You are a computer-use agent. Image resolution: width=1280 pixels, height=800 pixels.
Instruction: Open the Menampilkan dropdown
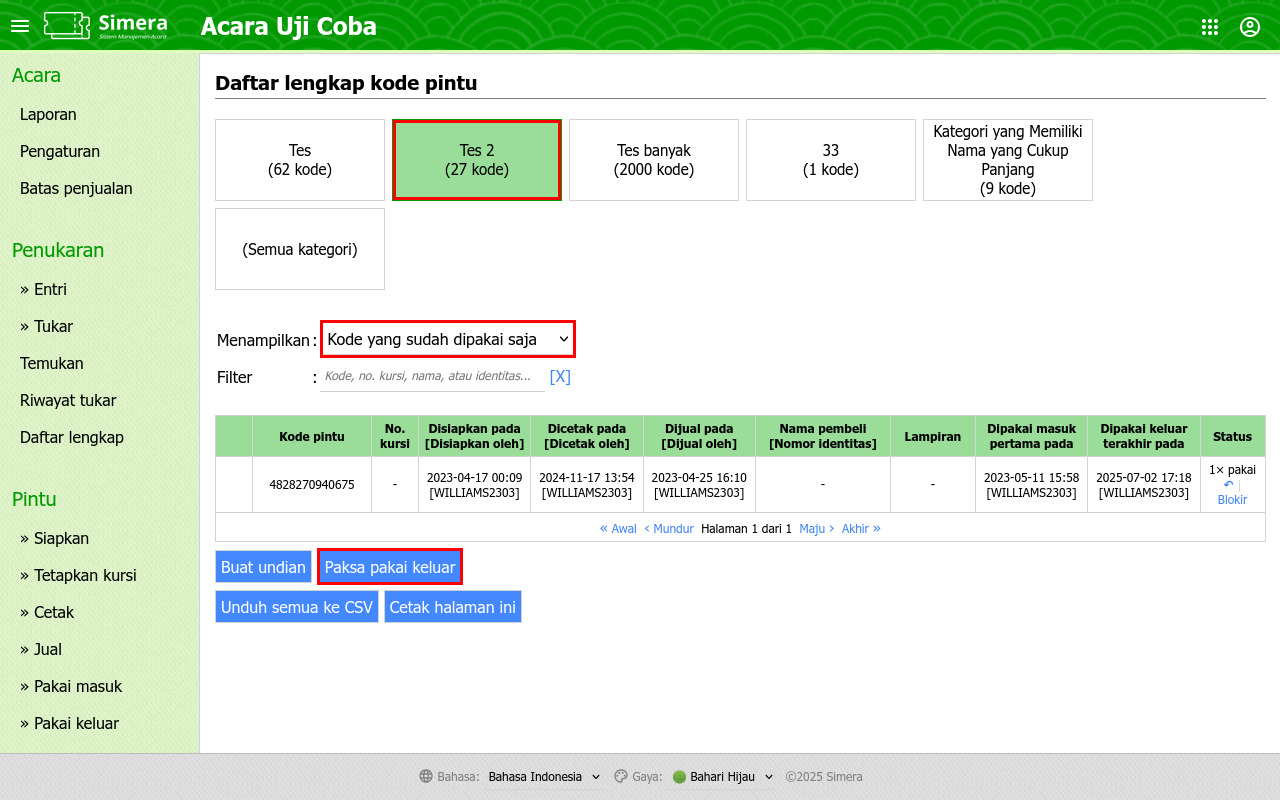[448, 339]
